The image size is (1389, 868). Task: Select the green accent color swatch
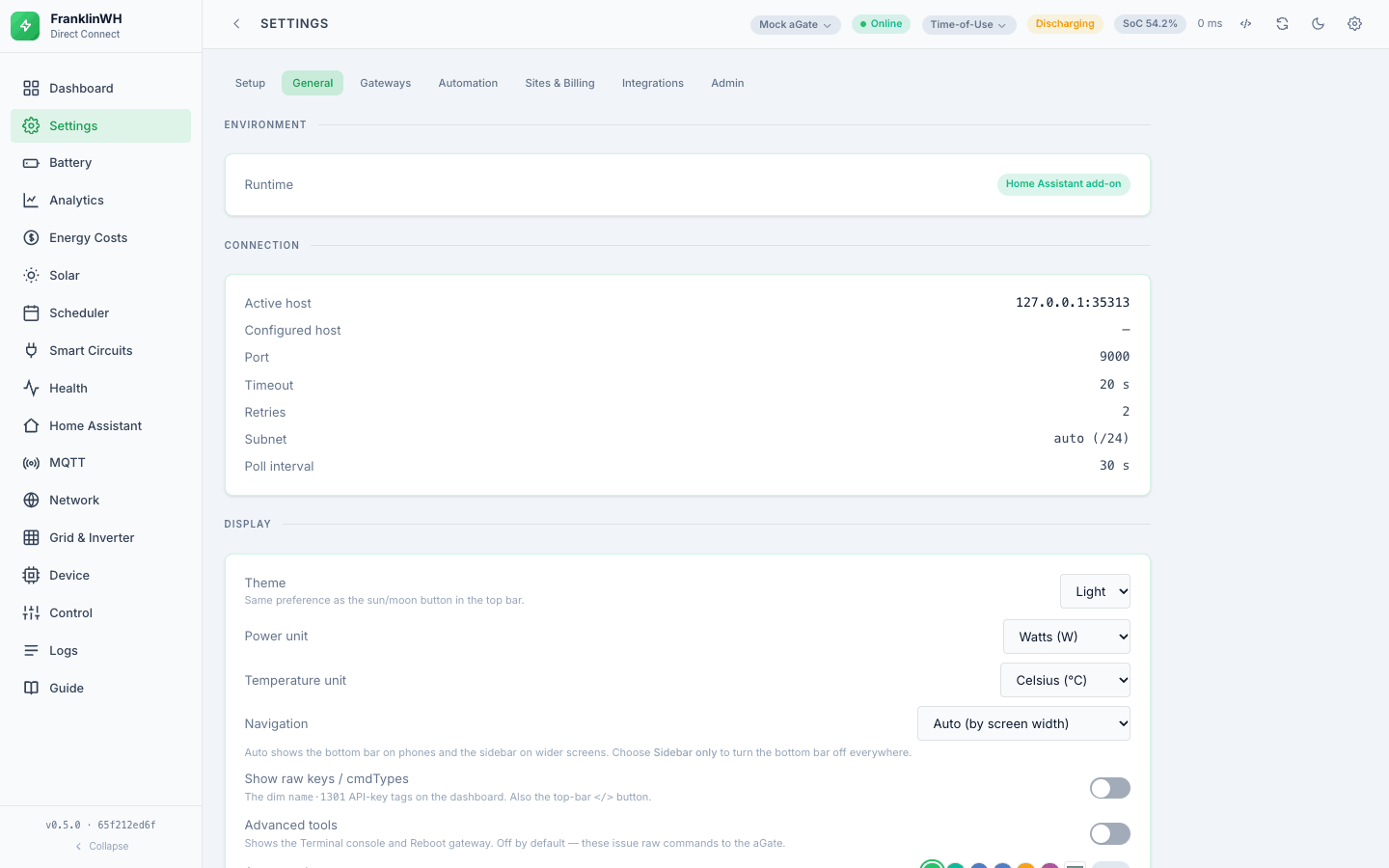pyautogui.click(x=932, y=865)
